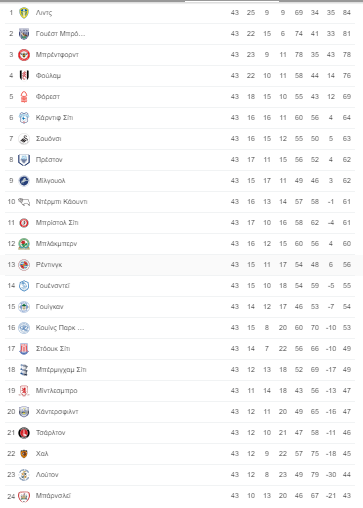The height and width of the screenshot is (508, 363).
Task: Select the highlighted Ρέντινγκ row
Action: point(181,265)
